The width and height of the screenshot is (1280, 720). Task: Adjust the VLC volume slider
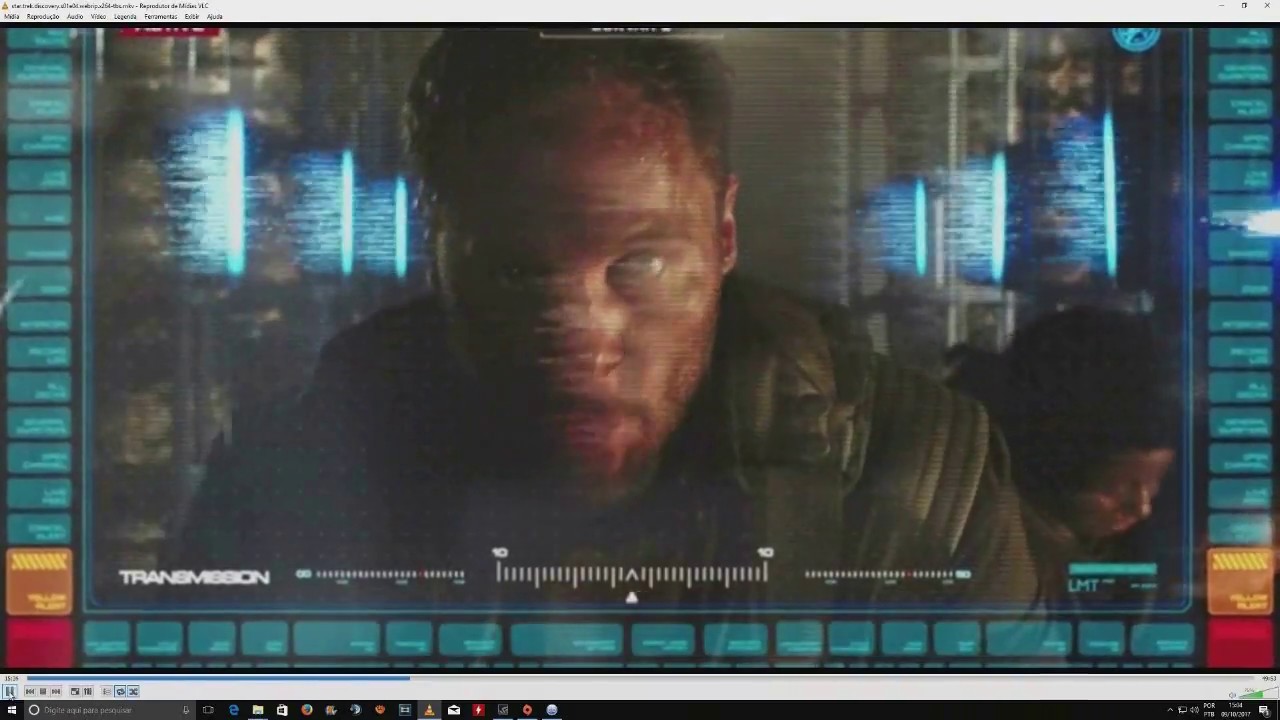click(1258, 692)
